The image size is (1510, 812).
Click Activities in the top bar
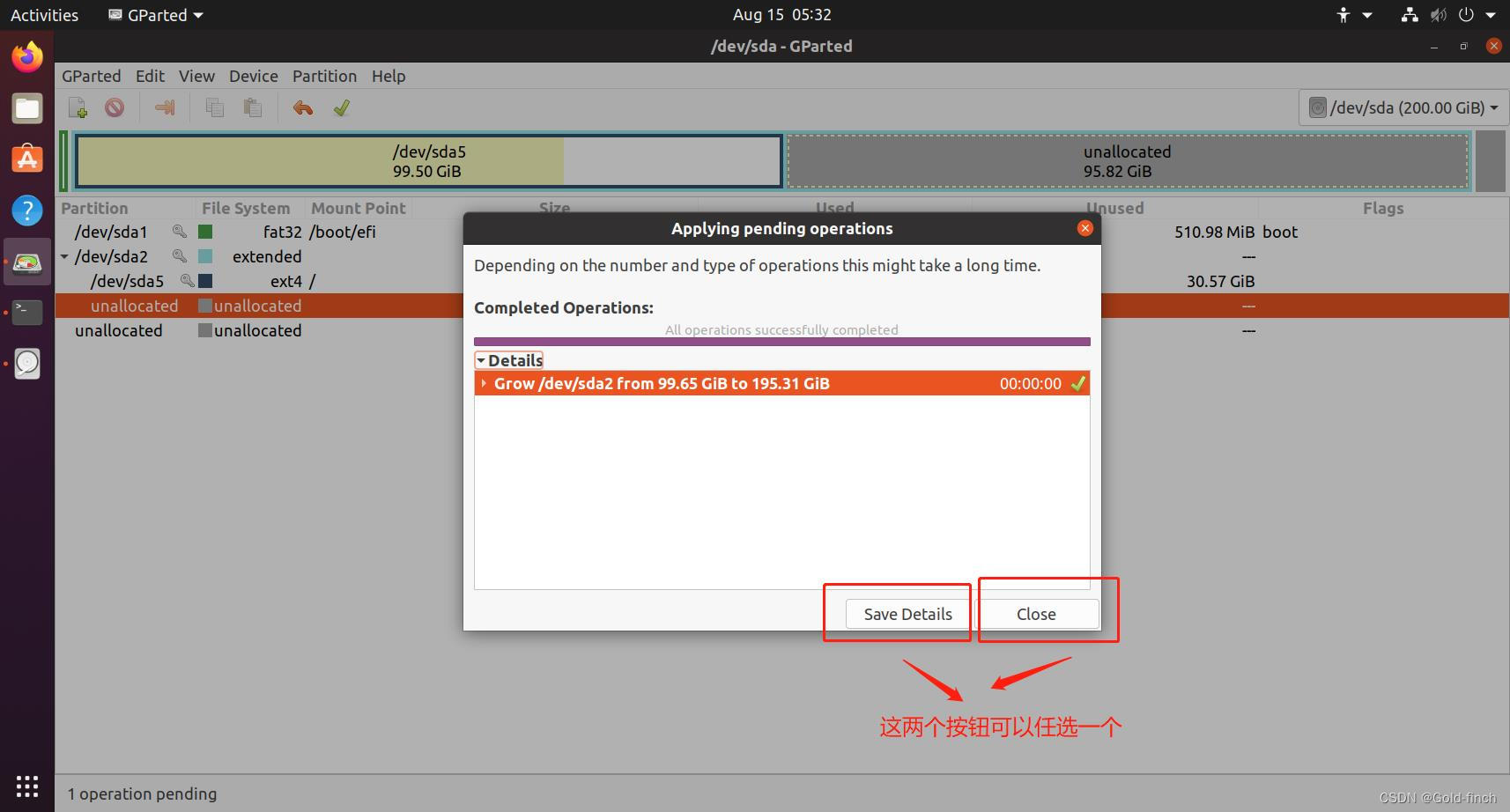coord(44,15)
